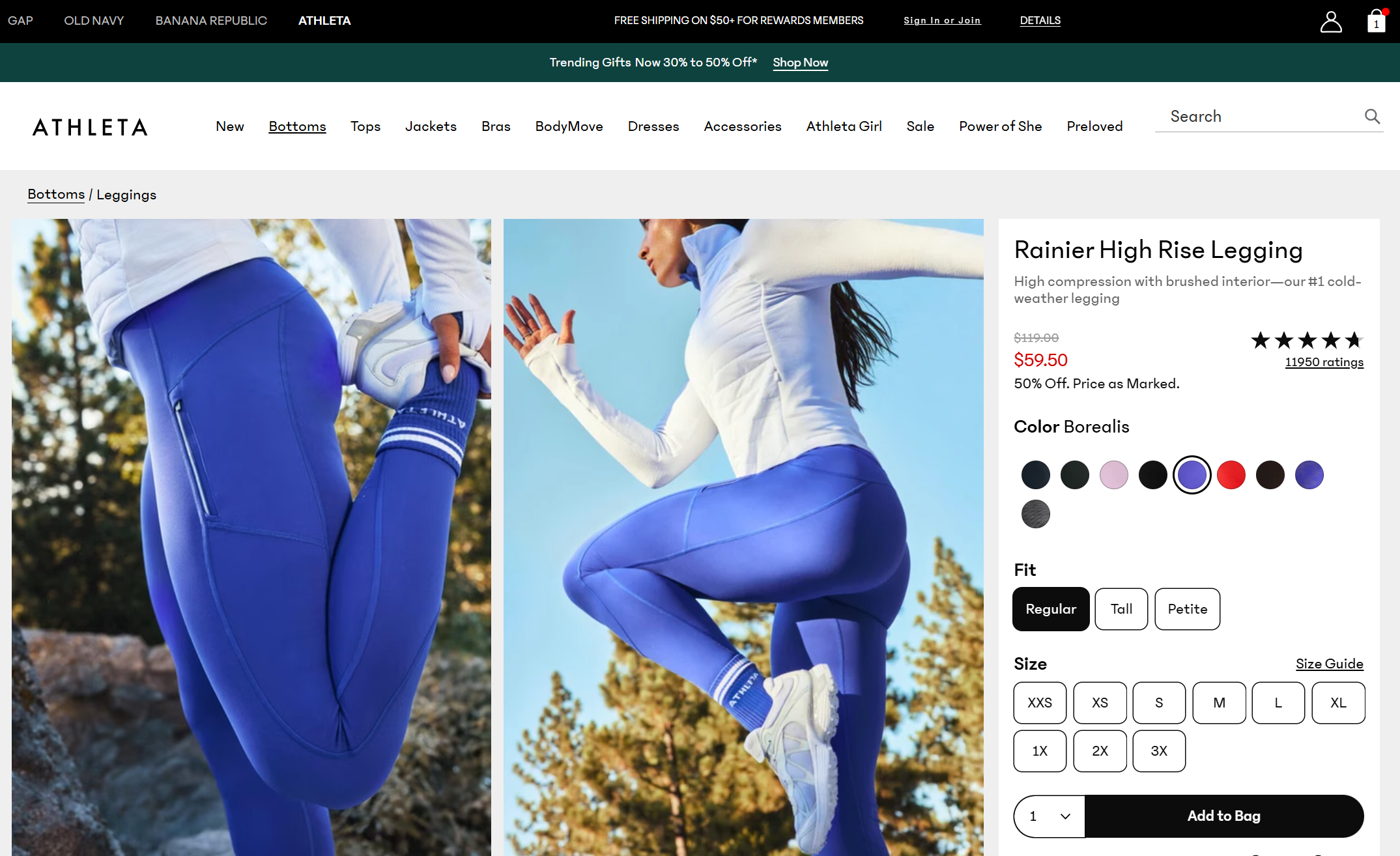Click the search magnifier icon
The width and height of the screenshot is (1400, 856).
click(1372, 117)
